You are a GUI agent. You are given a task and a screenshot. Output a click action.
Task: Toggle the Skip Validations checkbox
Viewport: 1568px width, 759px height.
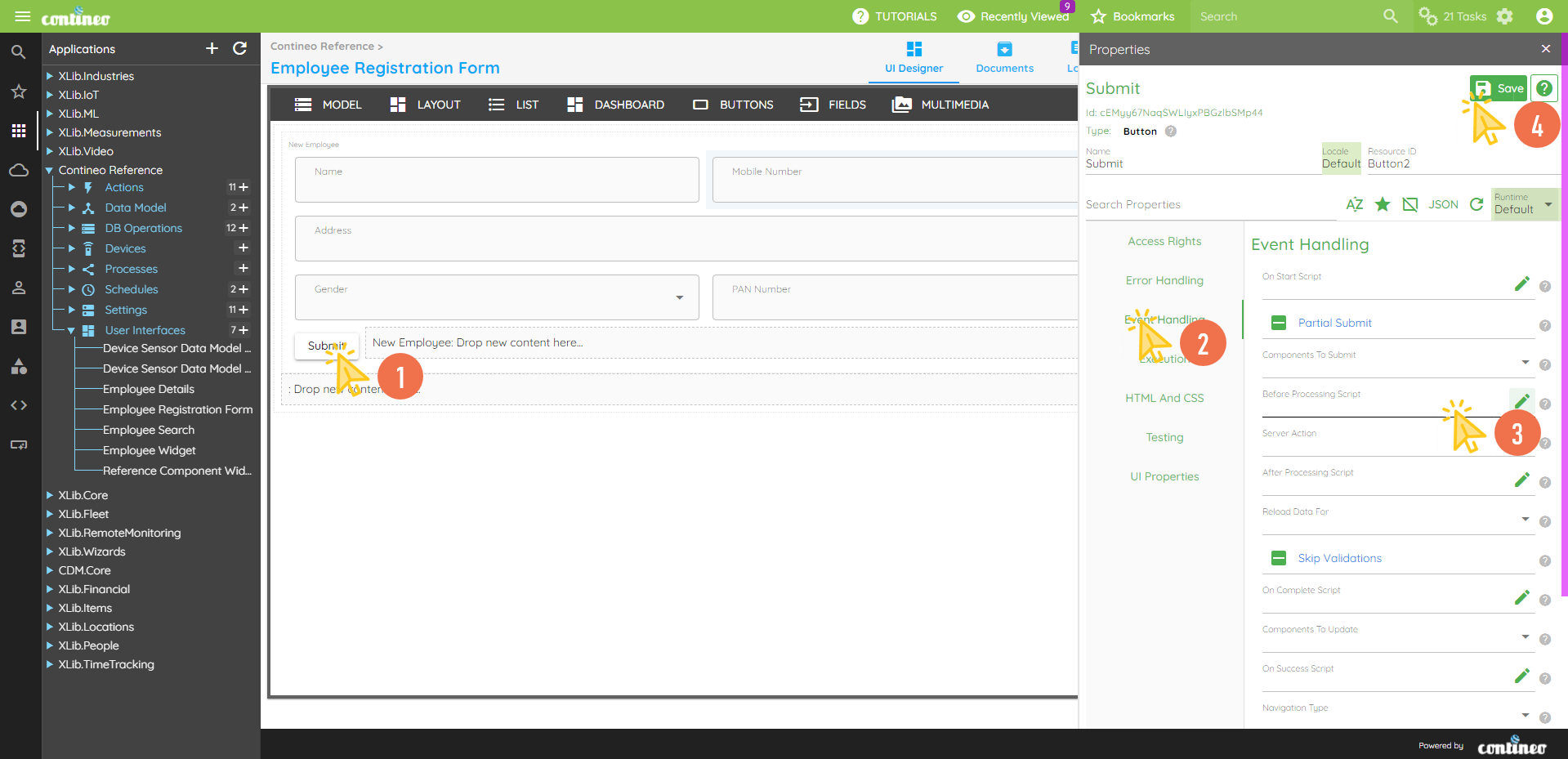[1279, 559]
